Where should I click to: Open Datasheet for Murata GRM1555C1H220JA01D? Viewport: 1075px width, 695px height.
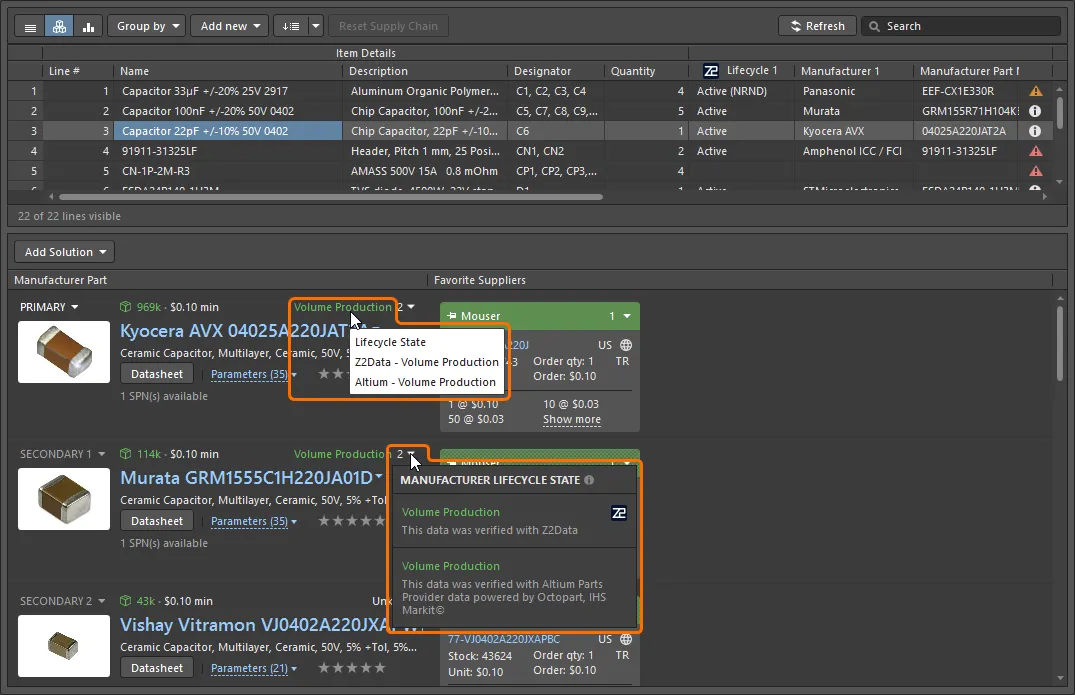(x=157, y=521)
